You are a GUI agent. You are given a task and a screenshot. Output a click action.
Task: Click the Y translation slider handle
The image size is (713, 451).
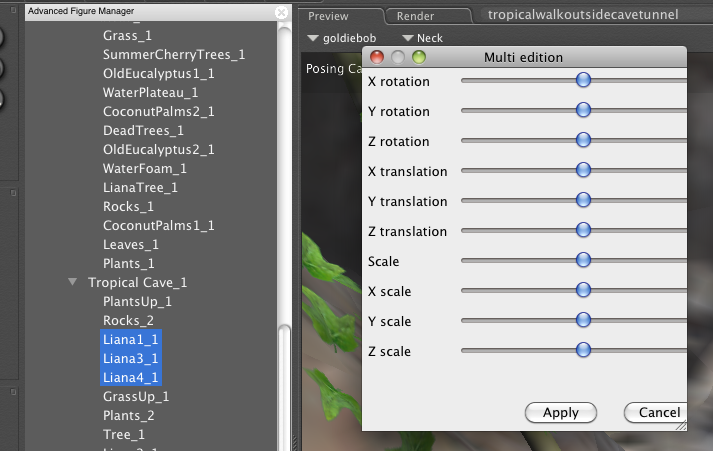[x=584, y=200]
